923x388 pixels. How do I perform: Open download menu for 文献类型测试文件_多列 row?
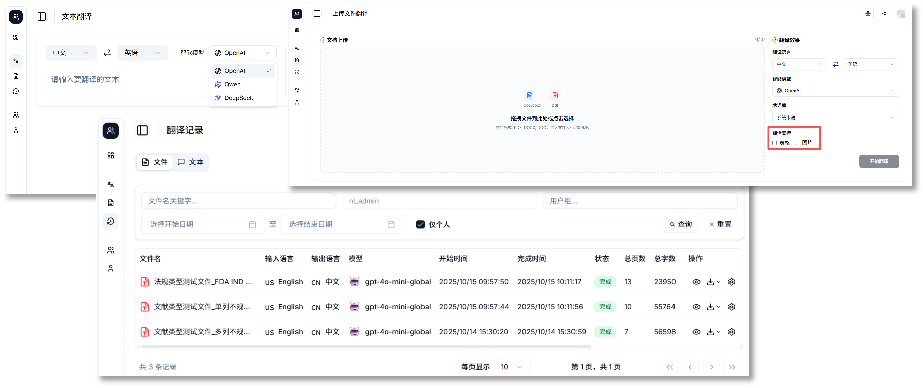713,332
